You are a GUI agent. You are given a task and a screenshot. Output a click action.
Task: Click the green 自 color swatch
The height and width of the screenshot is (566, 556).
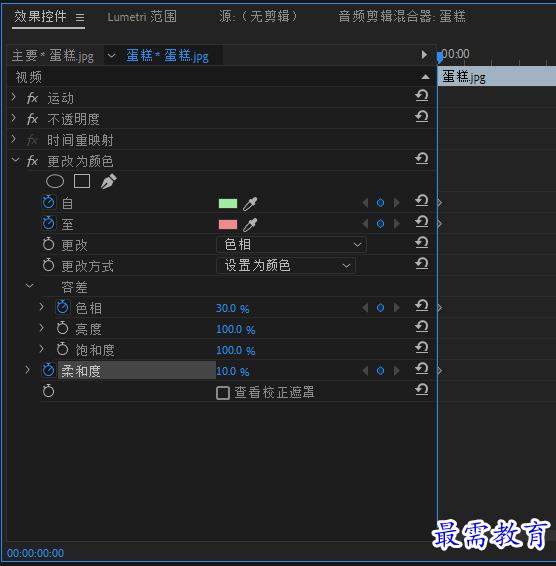coord(228,204)
